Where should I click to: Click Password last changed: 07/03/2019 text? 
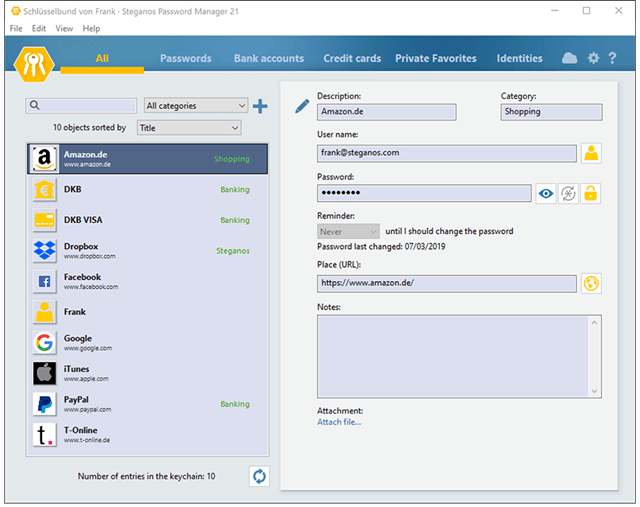tap(381, 247)
